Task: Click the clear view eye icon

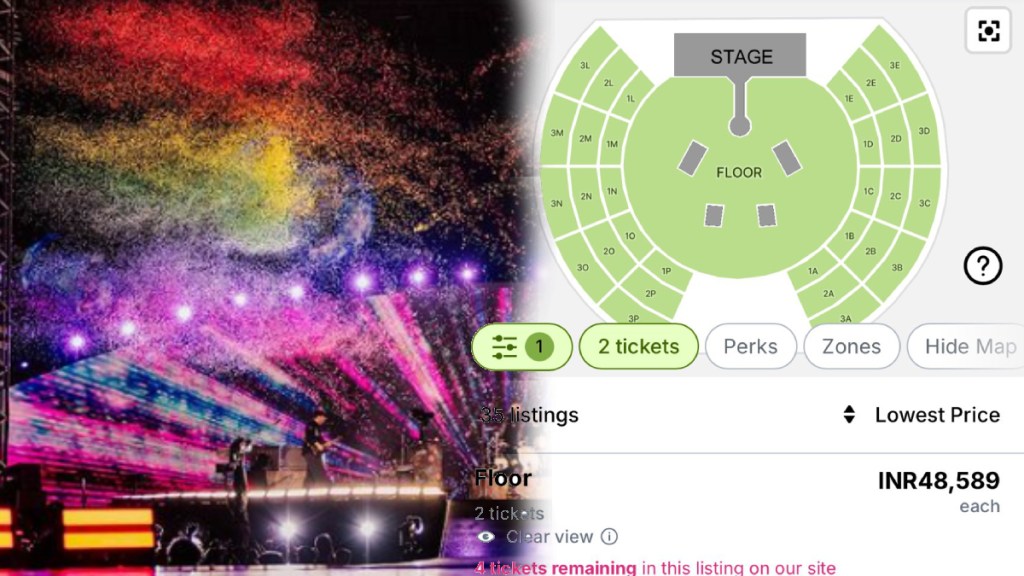Action: pyautogui.click(x=487, y=537)
